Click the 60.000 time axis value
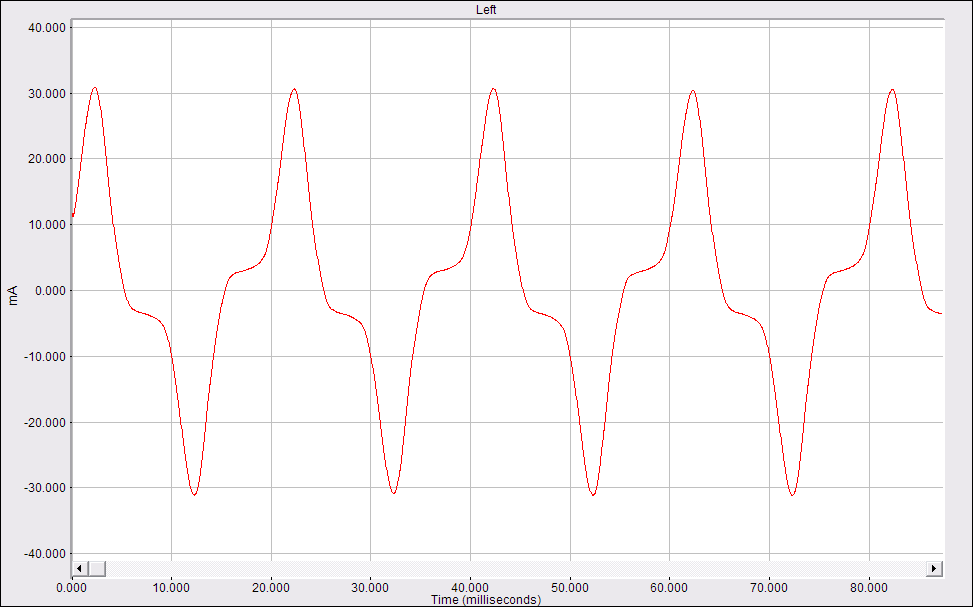The height and width of the screenshot is (607, 973). point(670,588)
